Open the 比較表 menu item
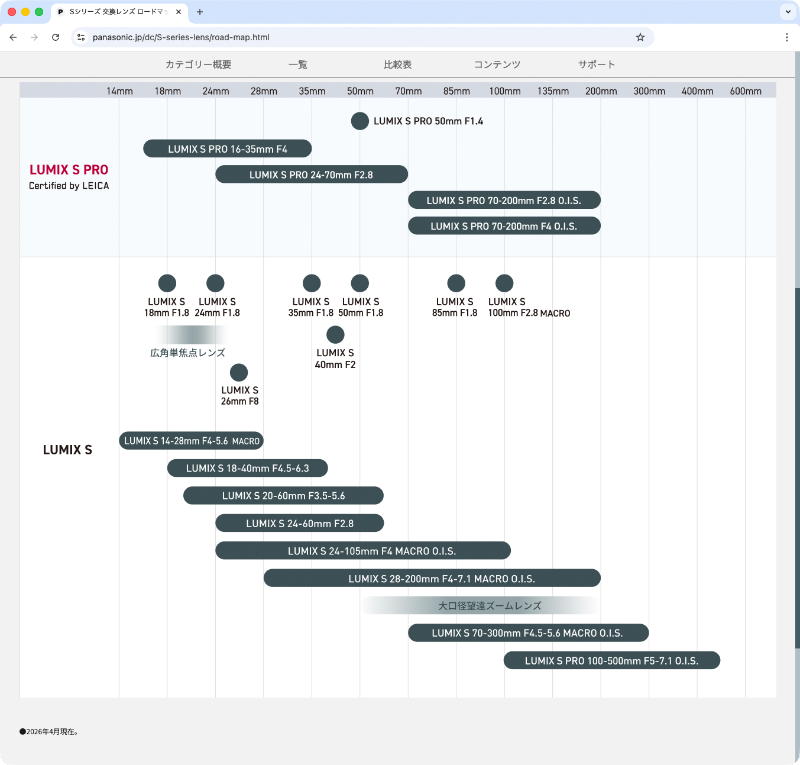The height and width of the screenshot is (765, 800). pos(397,64)
